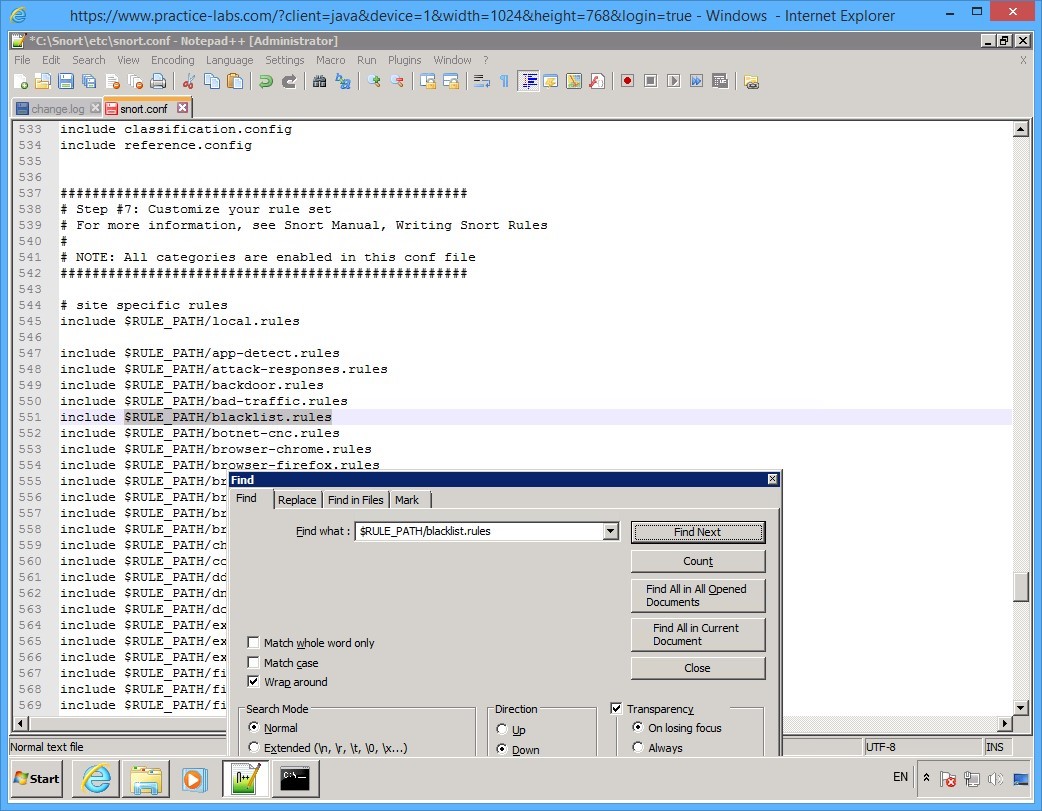Select Extended search mode radio option
1042x811 pixels.
pyautogui.click(x=254, y=748)
